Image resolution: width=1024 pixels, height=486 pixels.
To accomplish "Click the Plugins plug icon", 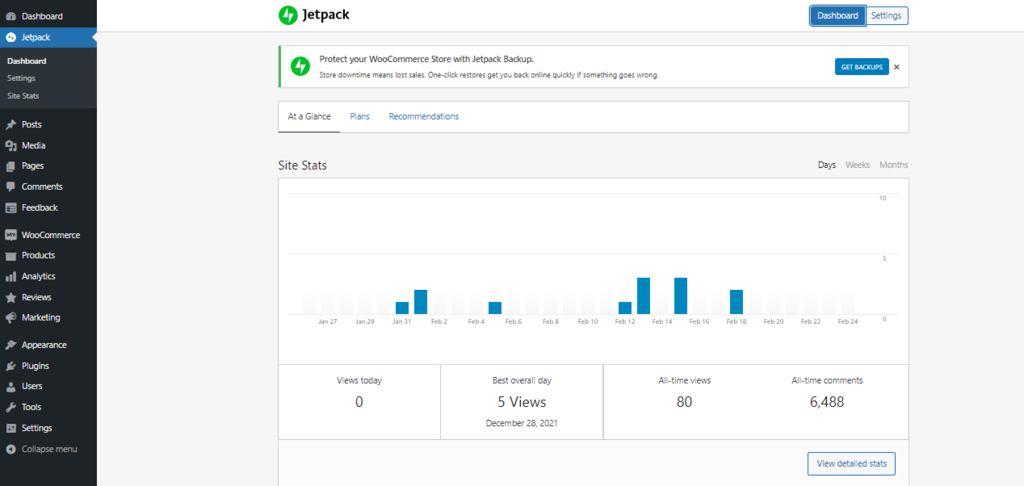I will (x=10, y=366).
